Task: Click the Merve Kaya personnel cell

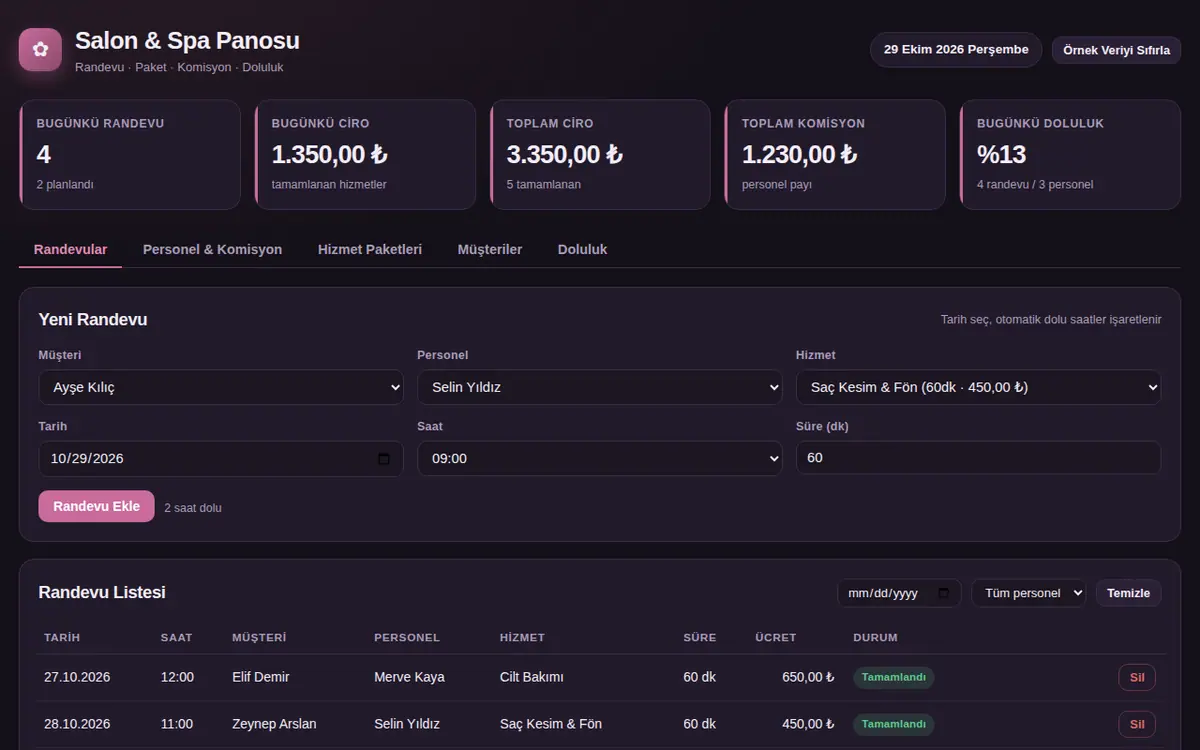Action: (x=409, y=677)
